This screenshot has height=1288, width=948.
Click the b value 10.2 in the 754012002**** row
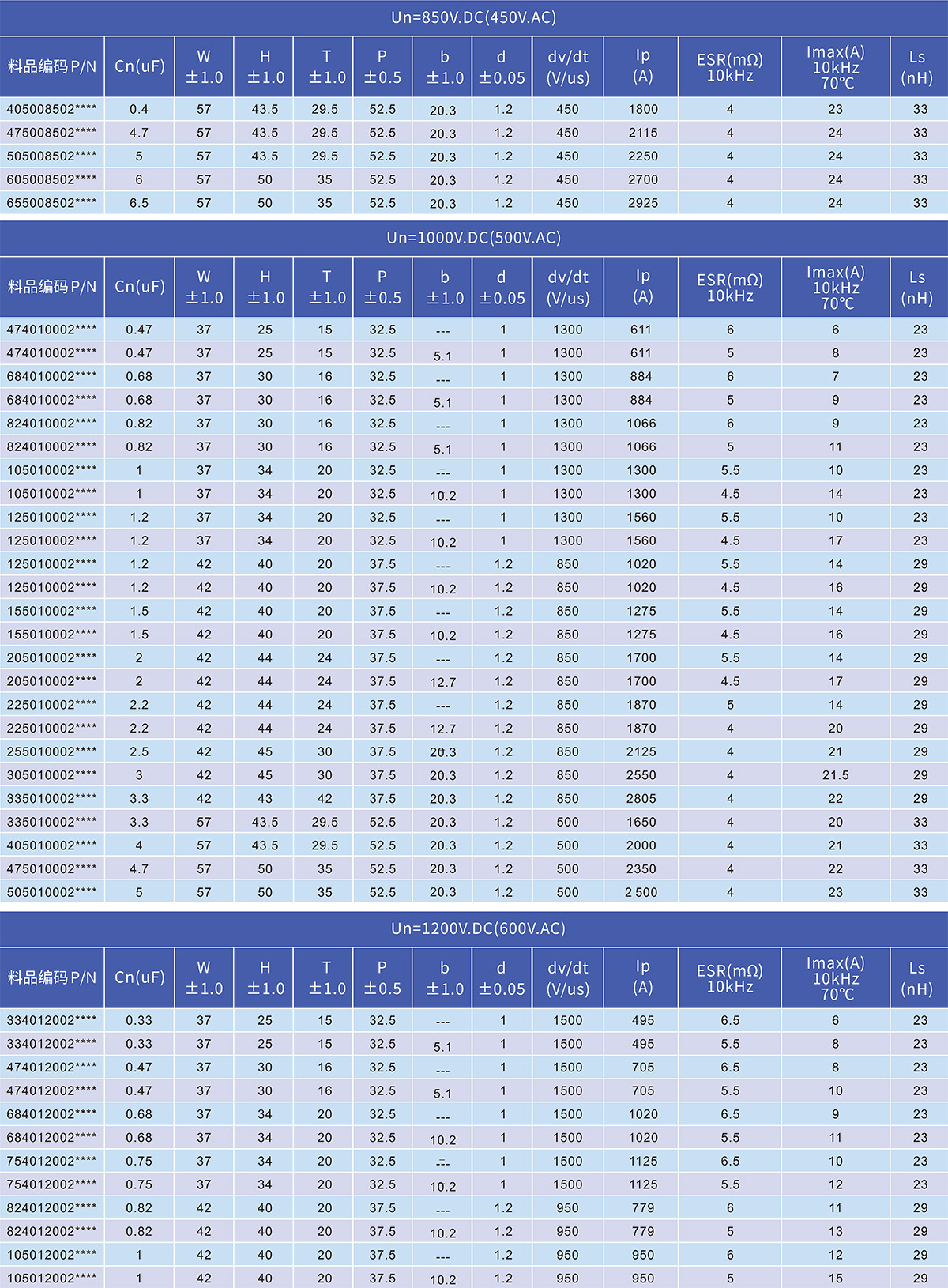443,1187
